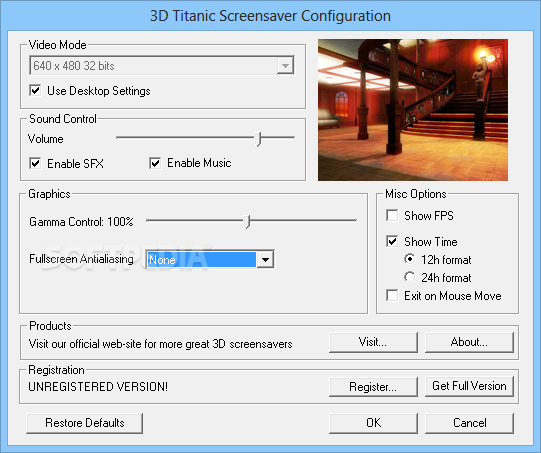Click the Get Full Version button
The image size is (541, 453).
click(x=469, y=386)
